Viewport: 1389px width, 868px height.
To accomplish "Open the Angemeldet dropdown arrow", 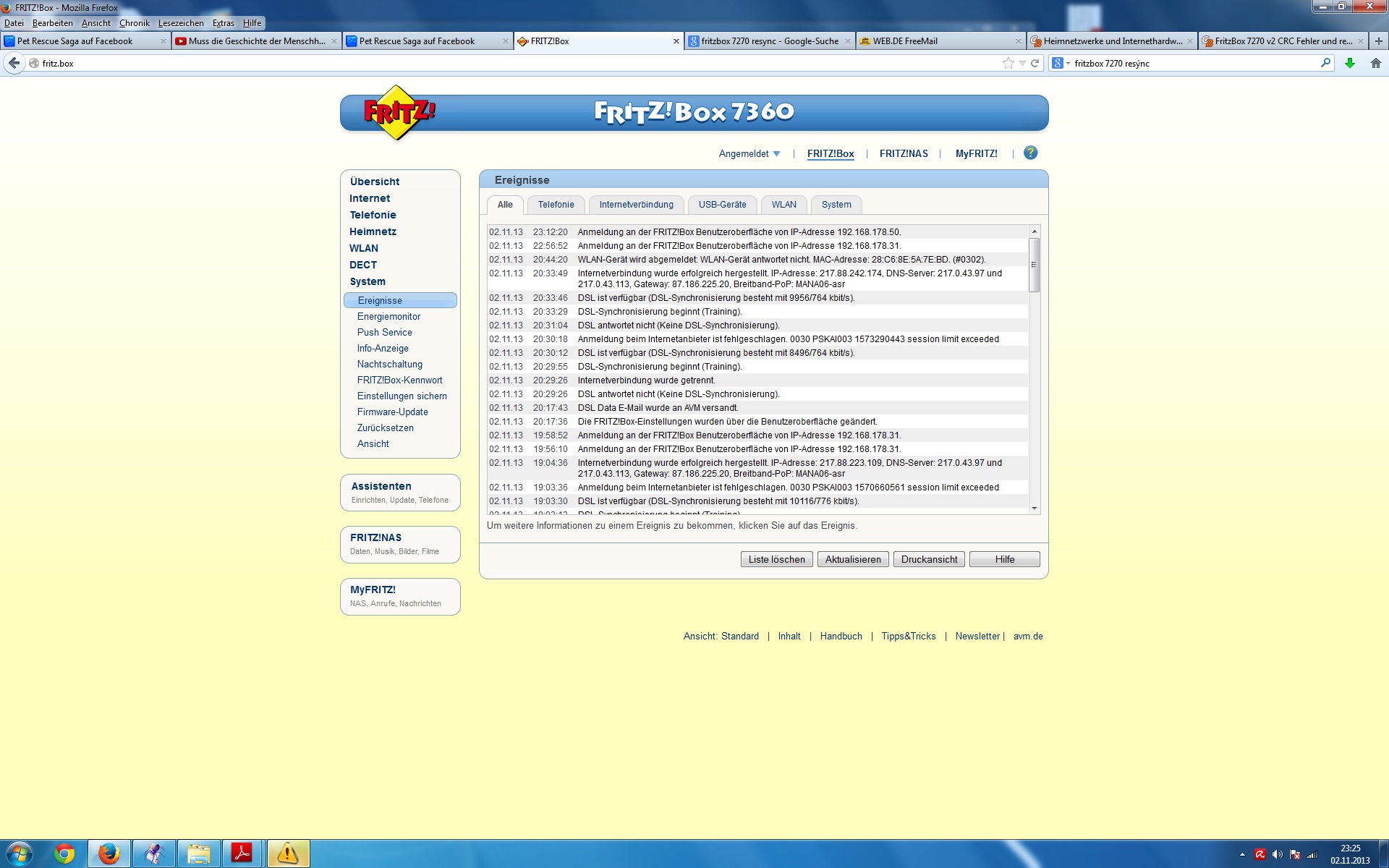I will [x=777, y=153].
